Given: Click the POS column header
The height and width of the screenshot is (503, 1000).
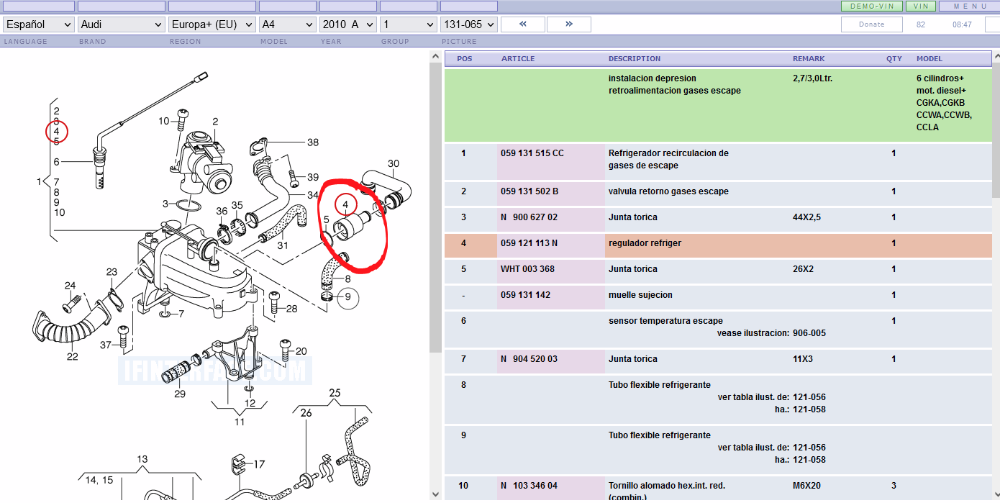Looking at the screenshot, I should (x=465, y=59).
